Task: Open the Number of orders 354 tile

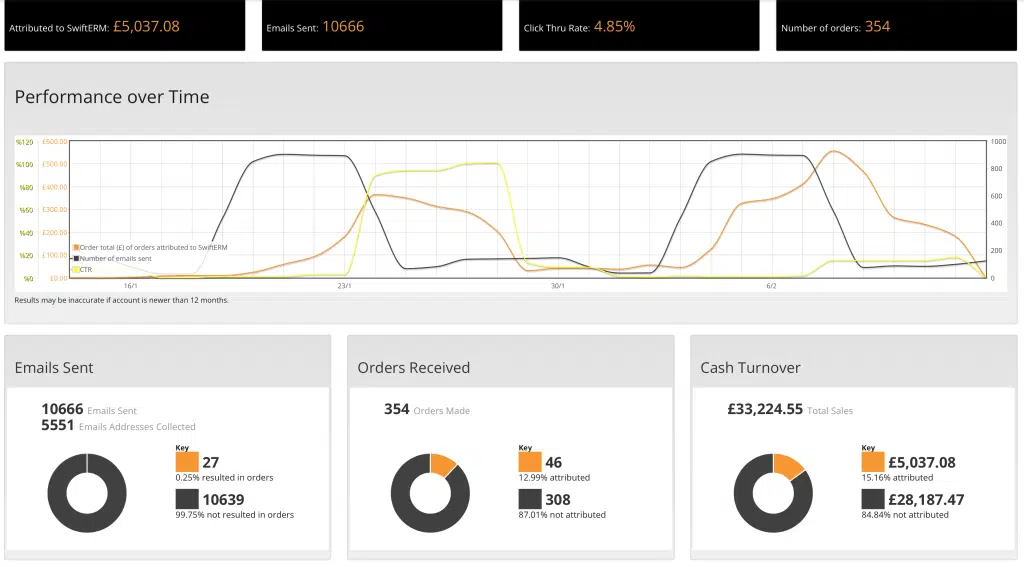Action: point(896,25)
